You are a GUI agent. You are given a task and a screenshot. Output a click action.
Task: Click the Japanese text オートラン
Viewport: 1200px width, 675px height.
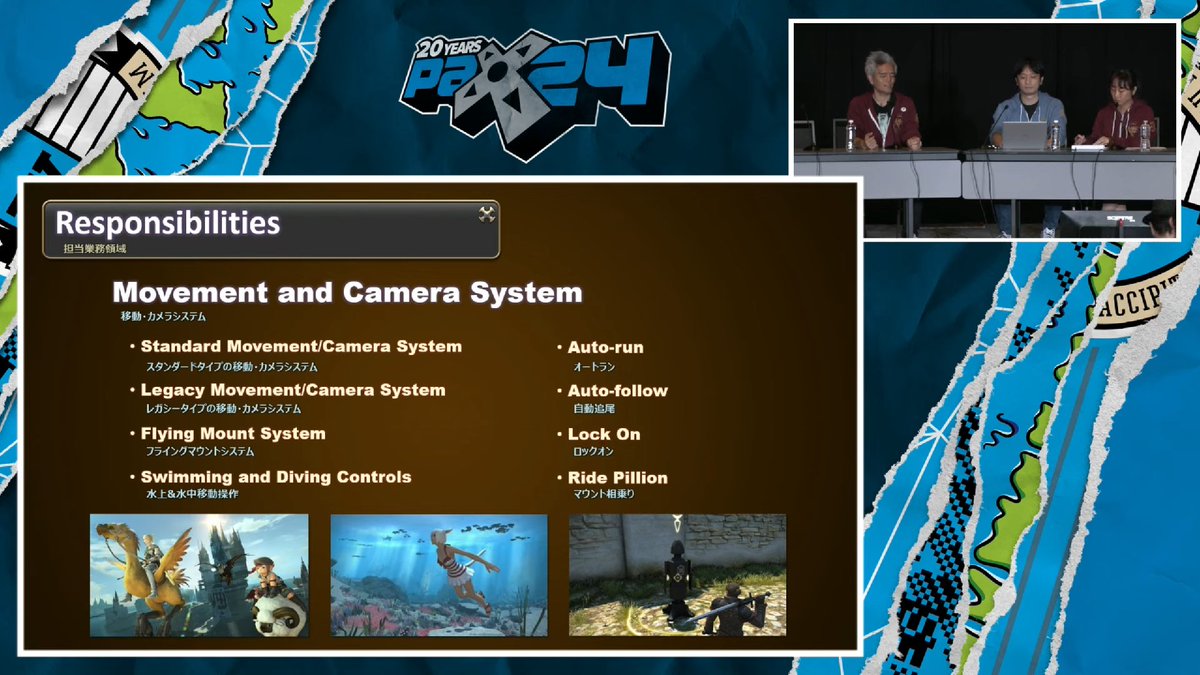[593, 367]
